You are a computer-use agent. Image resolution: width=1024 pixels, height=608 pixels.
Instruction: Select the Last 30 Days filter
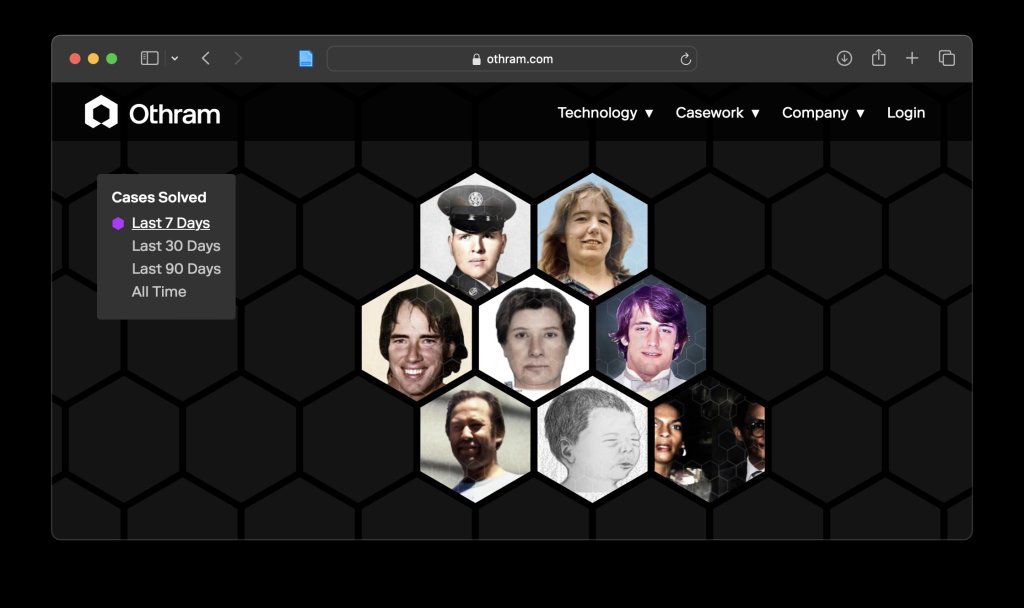pyautogui.click(x=176, y=246)
